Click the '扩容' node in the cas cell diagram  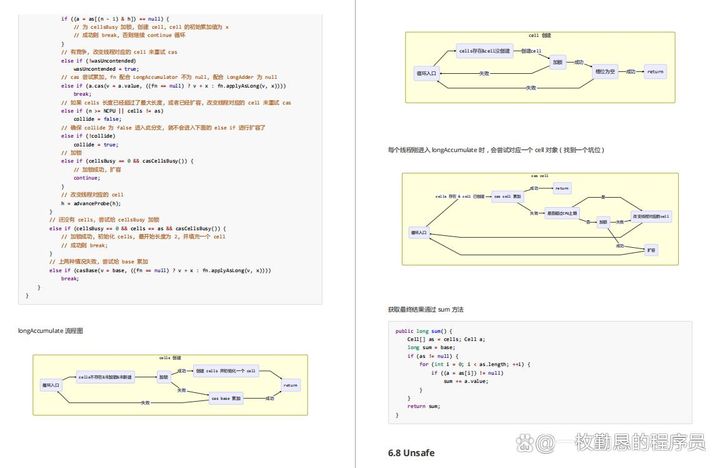pos(651,250)
